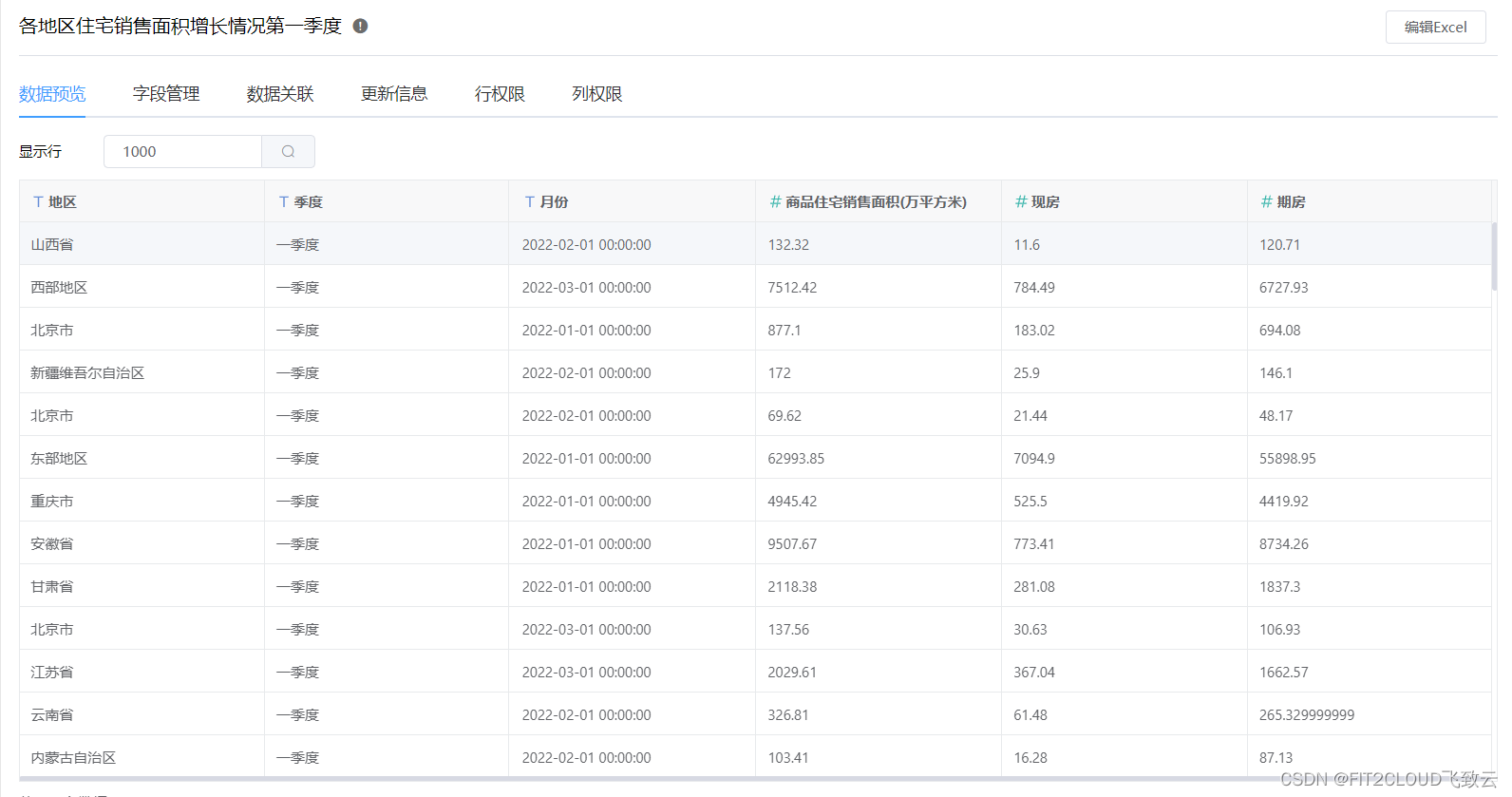Click the 商品住宅销售面积(万平方米) header text
1512x797 pixels.
(x=876, y=201)
